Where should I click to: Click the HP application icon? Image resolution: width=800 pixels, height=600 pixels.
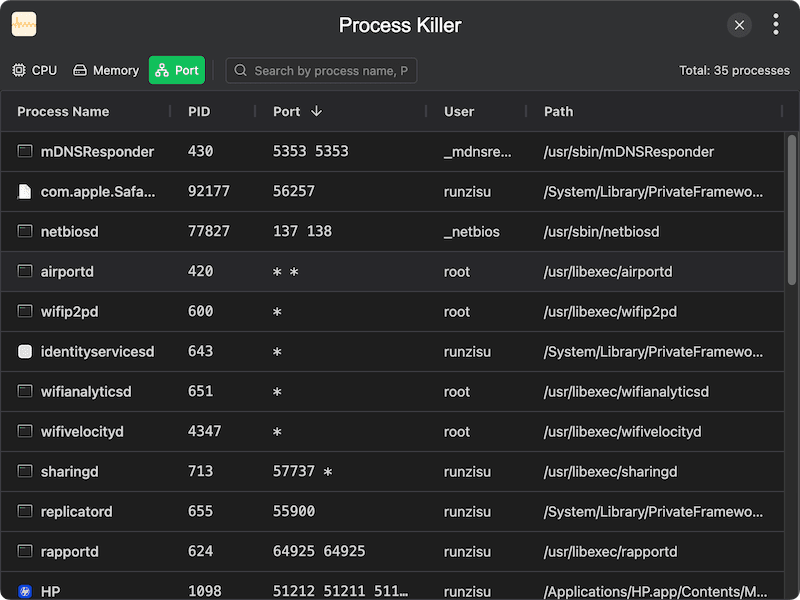coord(25,592)
